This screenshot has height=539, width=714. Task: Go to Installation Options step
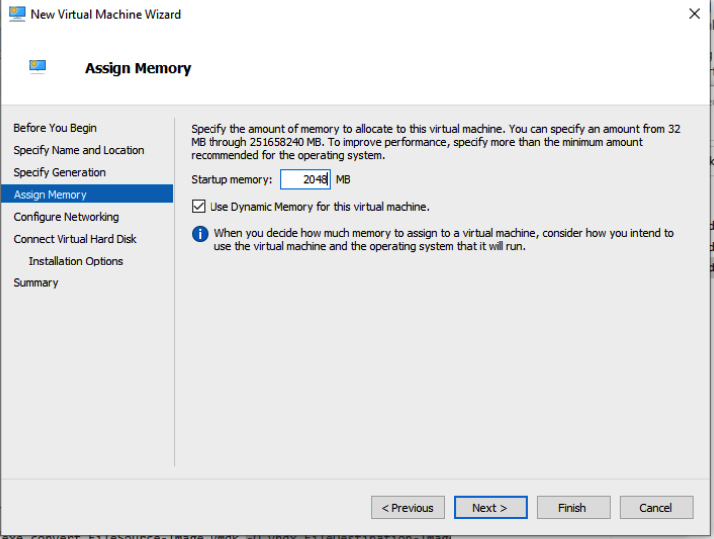[76, 261]
